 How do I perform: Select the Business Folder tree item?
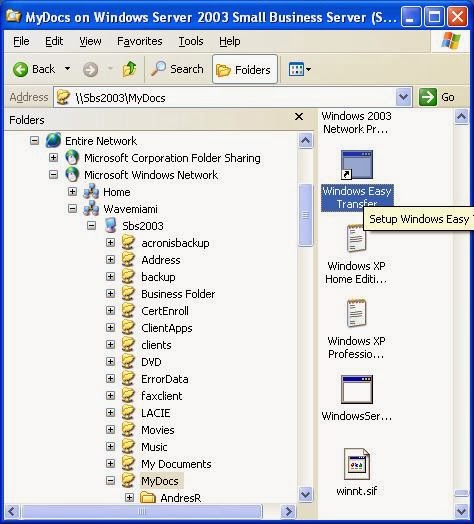[178, 294]
